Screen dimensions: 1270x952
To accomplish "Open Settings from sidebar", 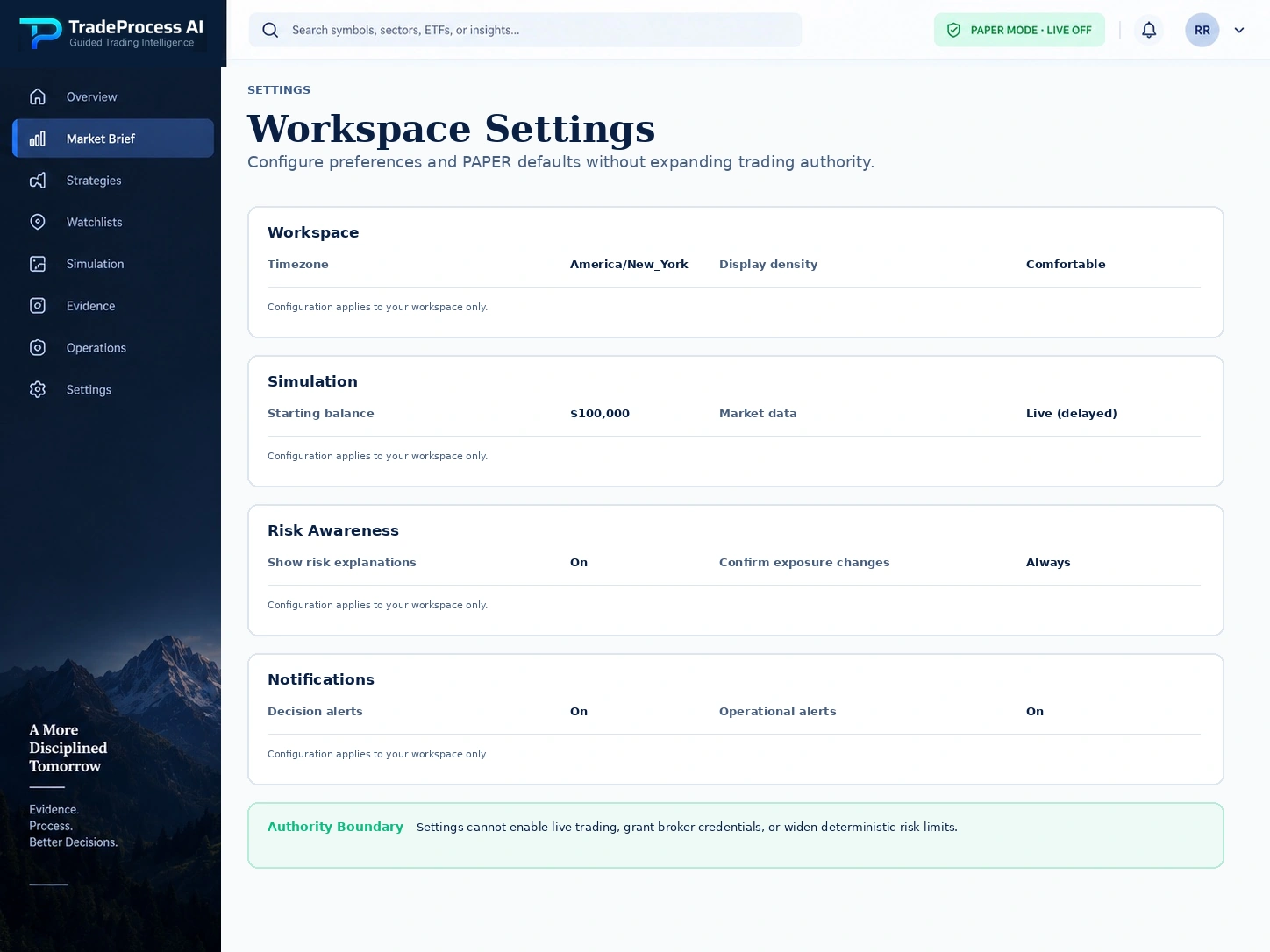I will 113,389.
